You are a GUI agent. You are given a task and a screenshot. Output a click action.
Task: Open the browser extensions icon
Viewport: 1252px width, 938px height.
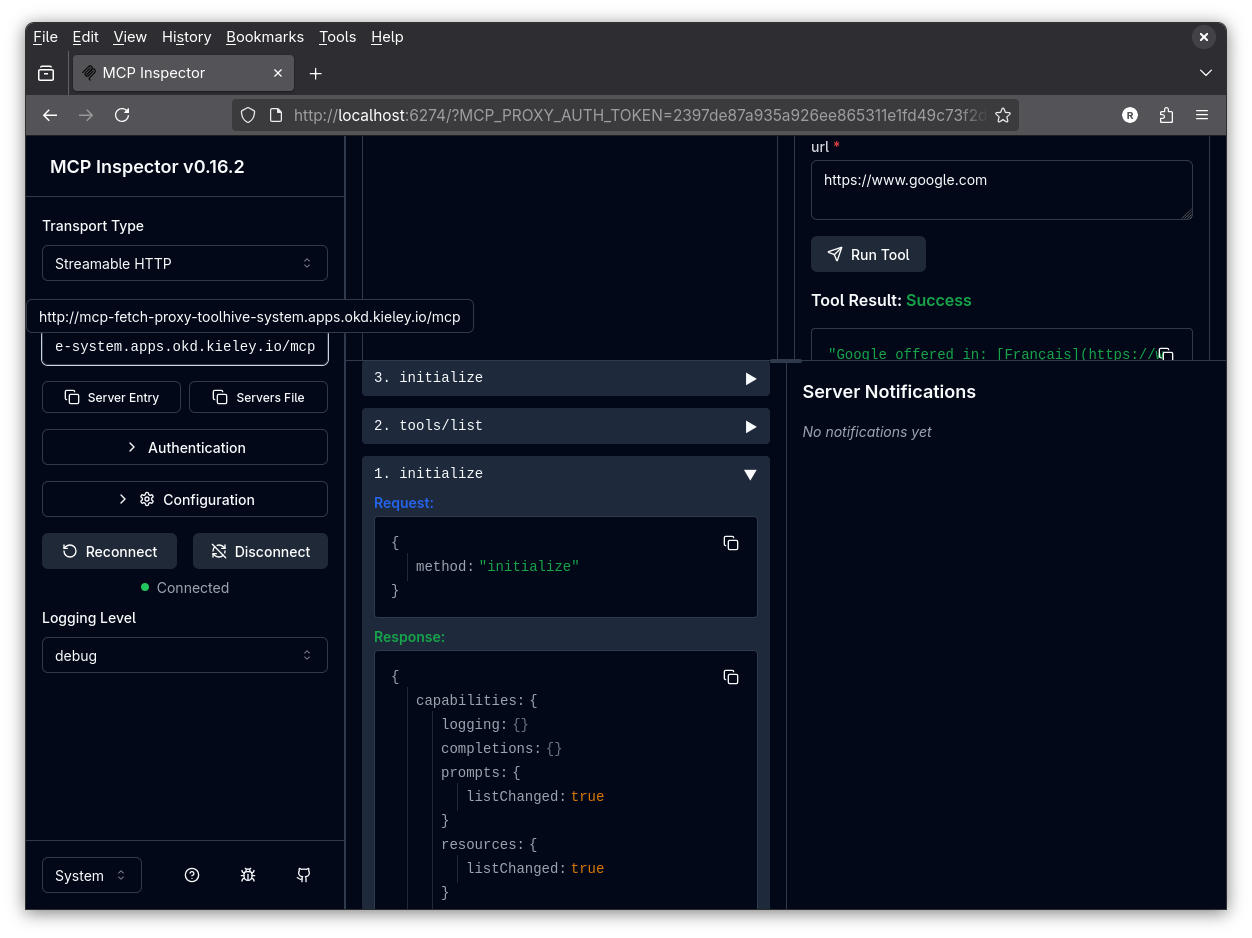click(x=1166, y=115)
